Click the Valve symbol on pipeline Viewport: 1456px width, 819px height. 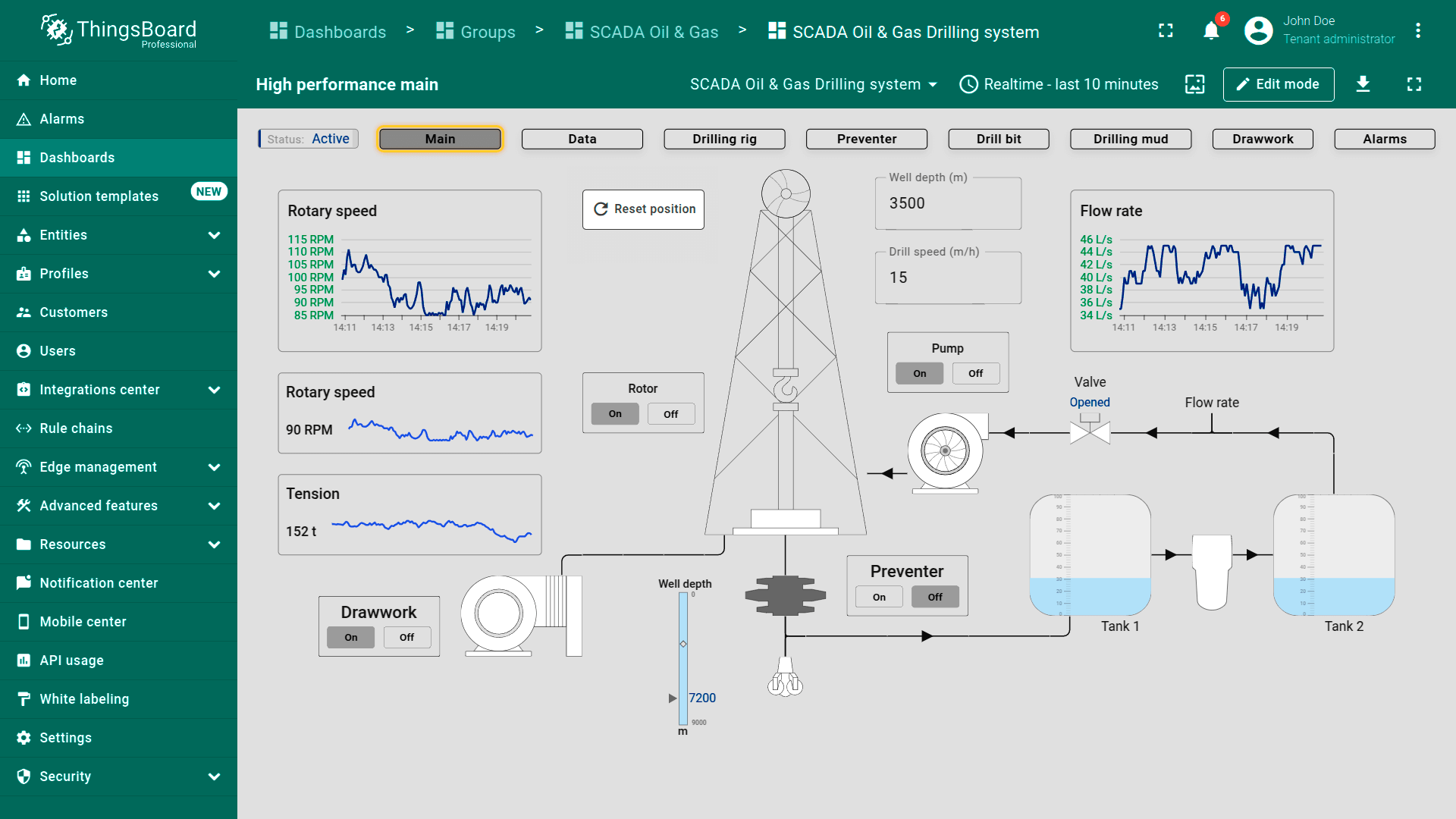coord(1090,432)
